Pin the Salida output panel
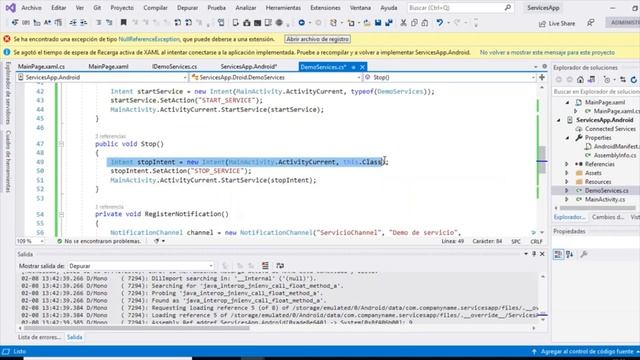This screenshot has width=640, height=360. click(534, 254)
